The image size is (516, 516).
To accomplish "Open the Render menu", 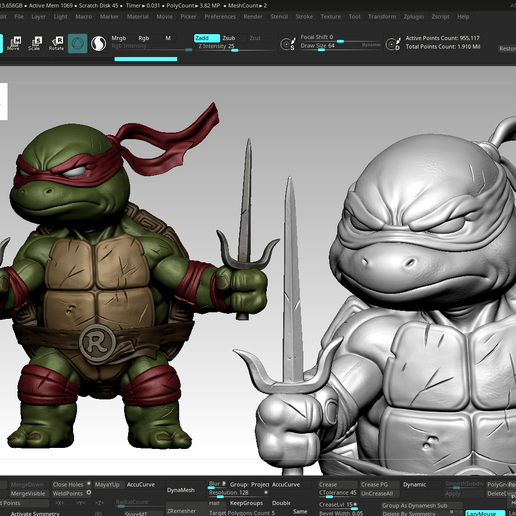I will click(x=253, y=16).
